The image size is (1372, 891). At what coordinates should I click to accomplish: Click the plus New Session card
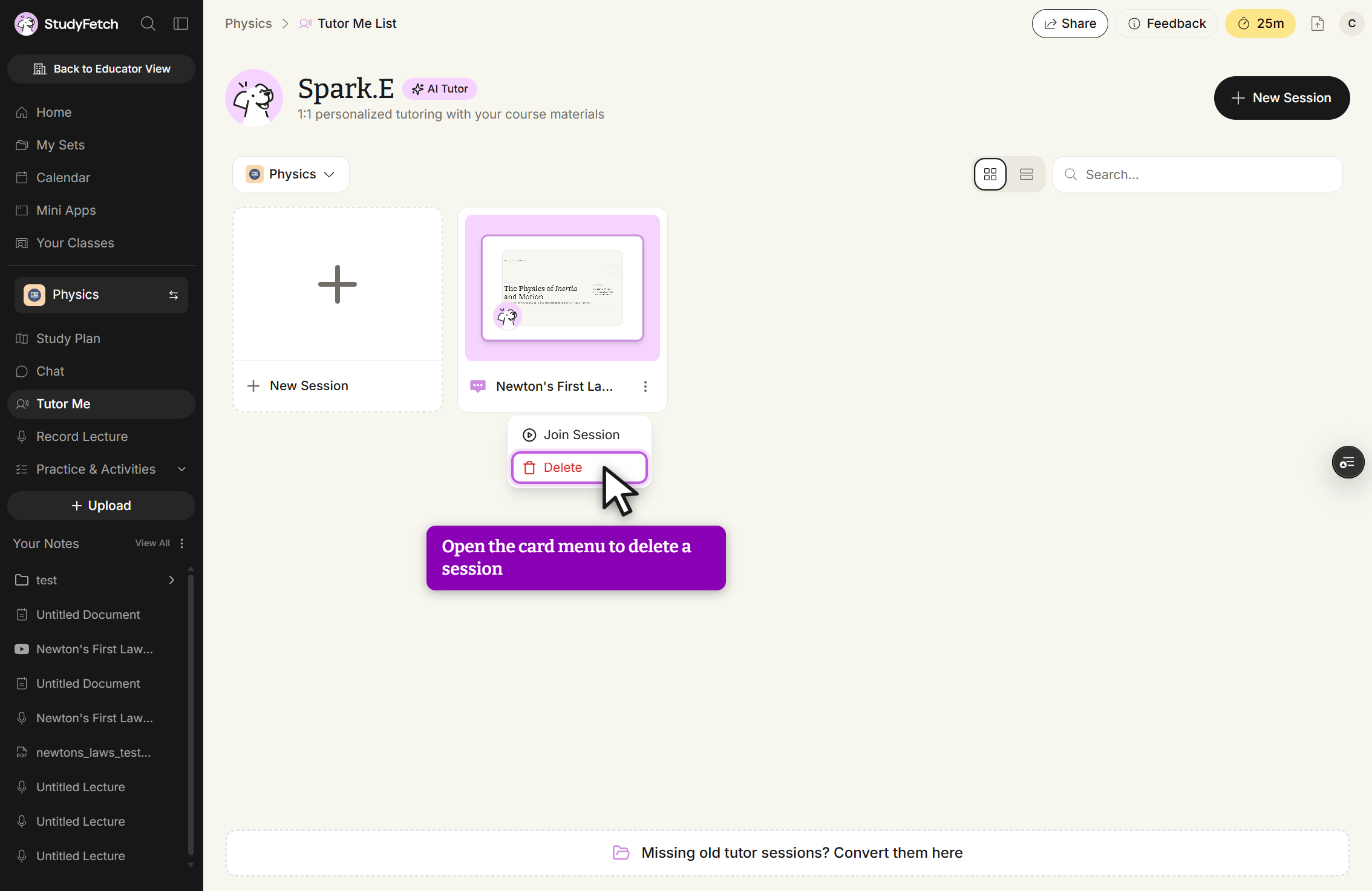(x=338, y=284)
